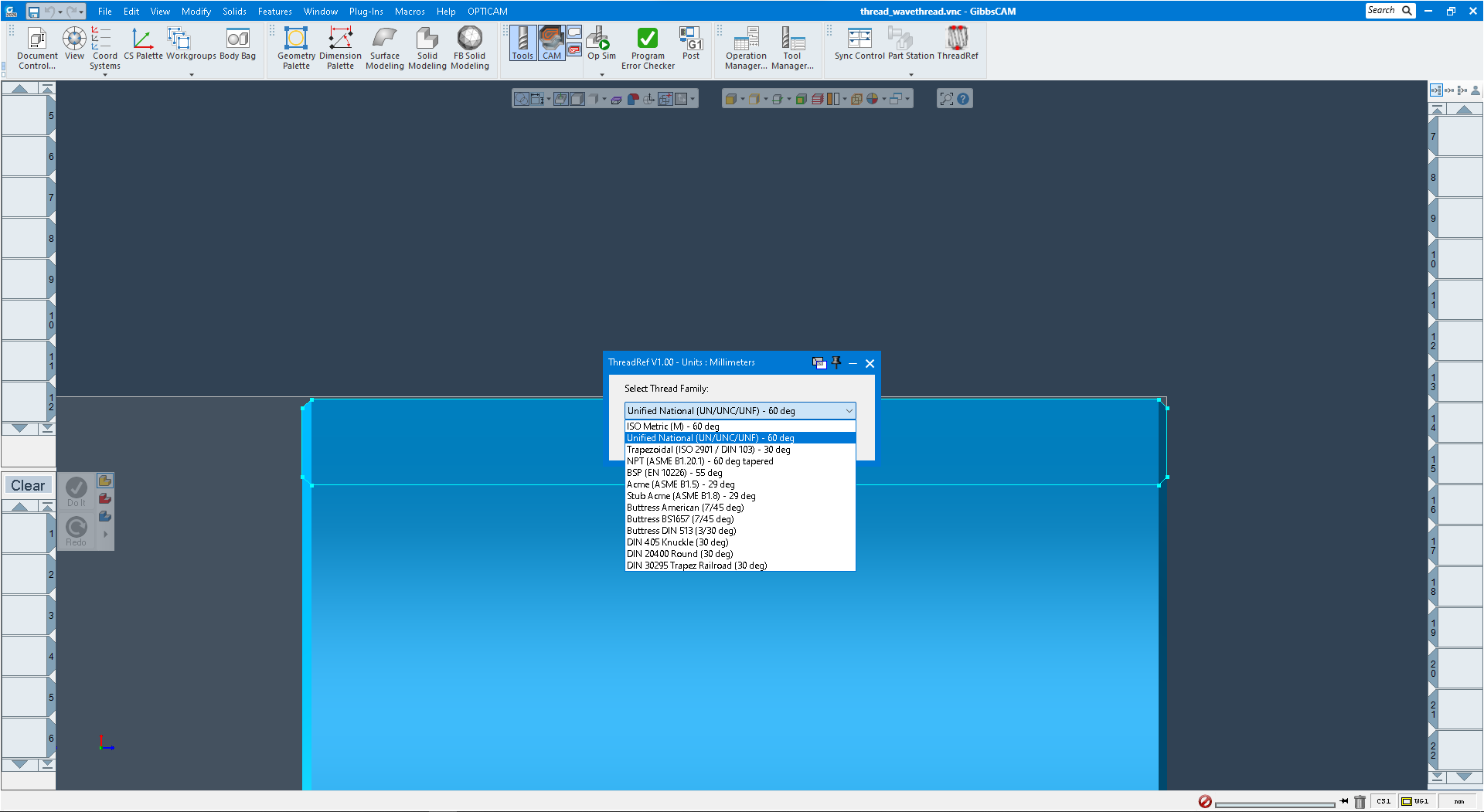Expand the Workgroups dropdown arrow
Viewport: 1484px width, 812px height.
191,74
